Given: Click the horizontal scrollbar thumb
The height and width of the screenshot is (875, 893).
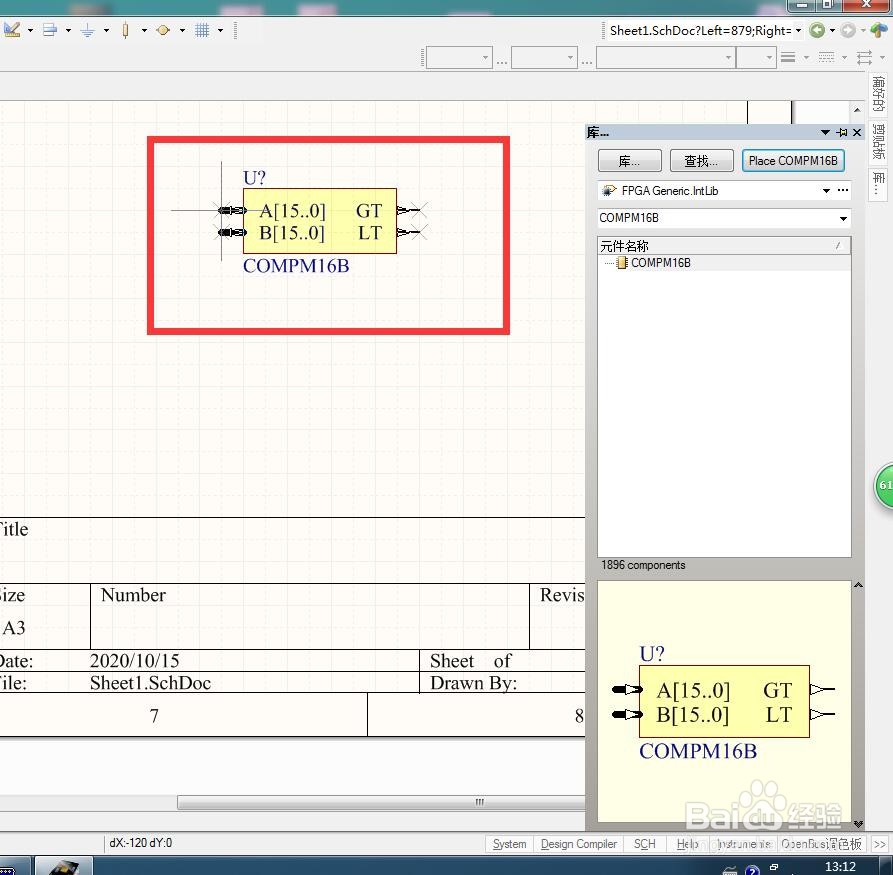Looking at the screenshot, I should [381, 802].
